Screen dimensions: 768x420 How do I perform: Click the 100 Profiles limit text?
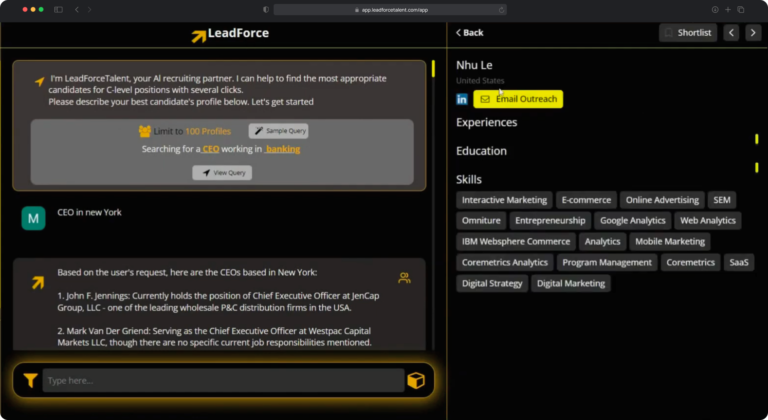pos(208,131)
